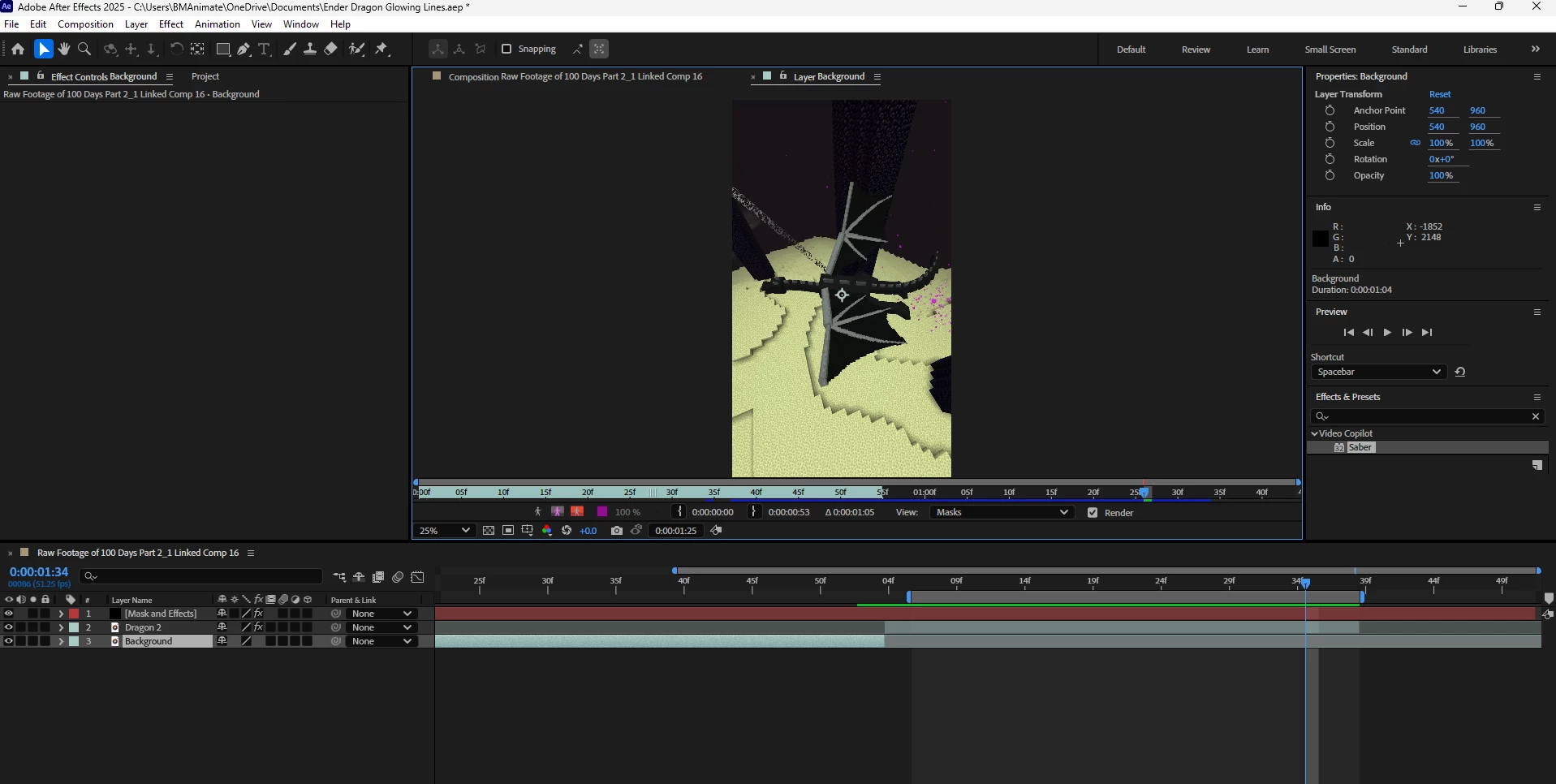Image resolution: width=1556 pixels, height=784 pixels.
Task: Uncheck the Render checkbox
Action: coord(1093,513)
